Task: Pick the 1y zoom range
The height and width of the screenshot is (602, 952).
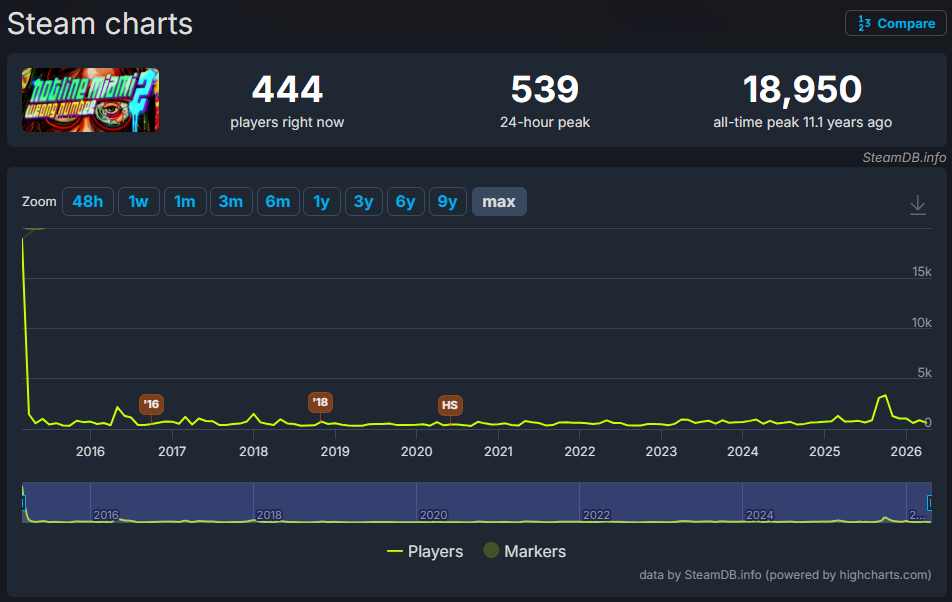Action: 322,201
